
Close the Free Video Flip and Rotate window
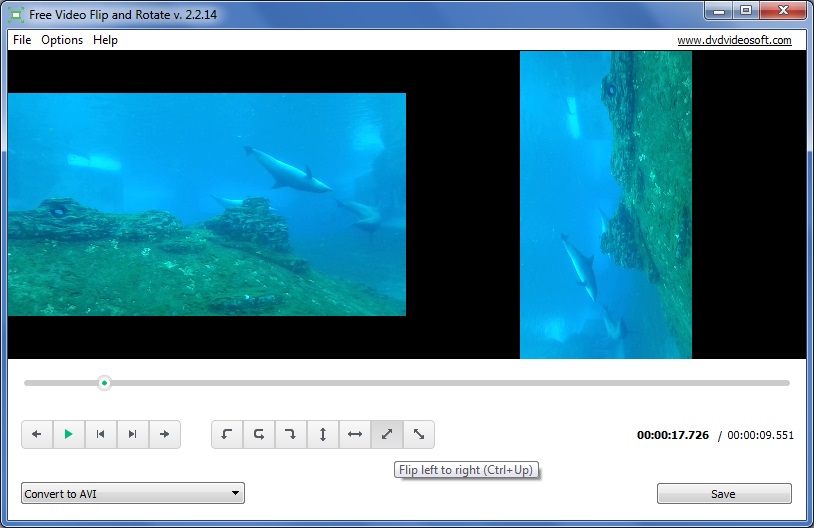point(783,10)
